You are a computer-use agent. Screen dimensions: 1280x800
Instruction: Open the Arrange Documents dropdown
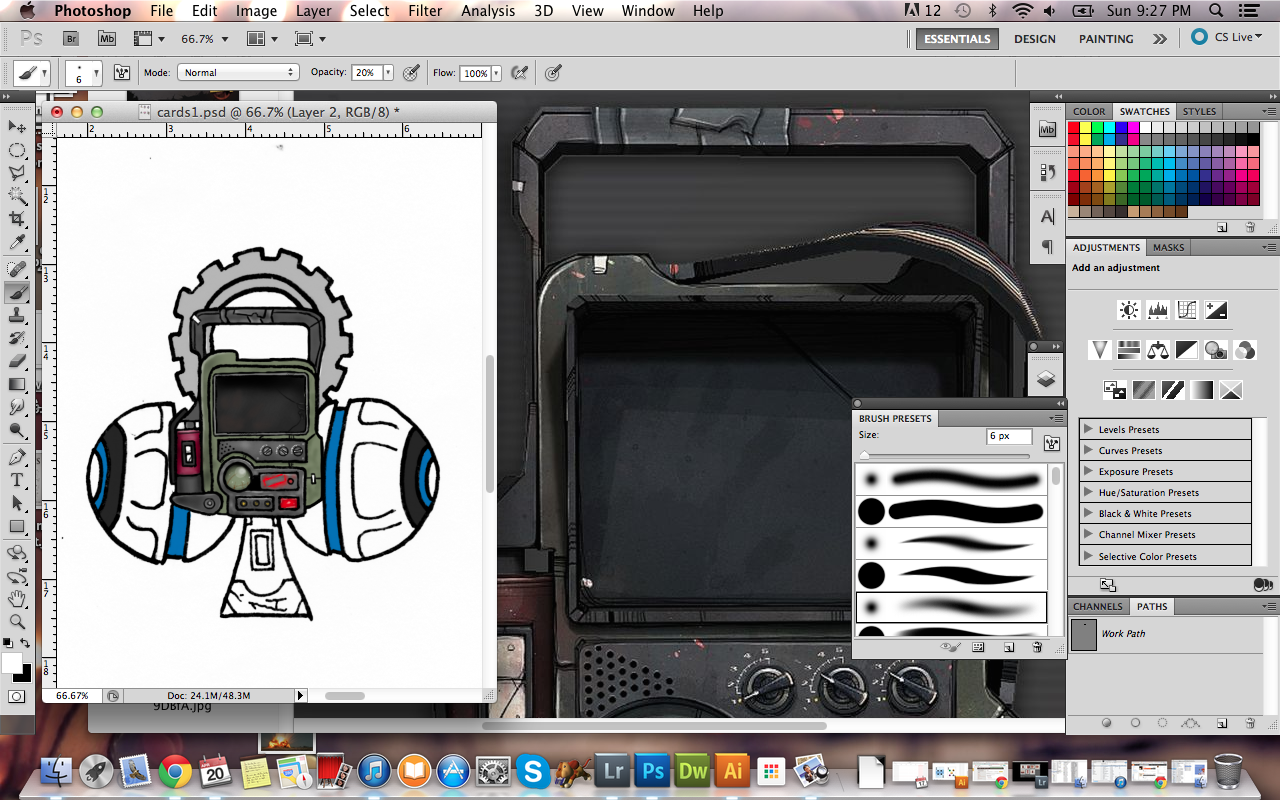point(261,39)
